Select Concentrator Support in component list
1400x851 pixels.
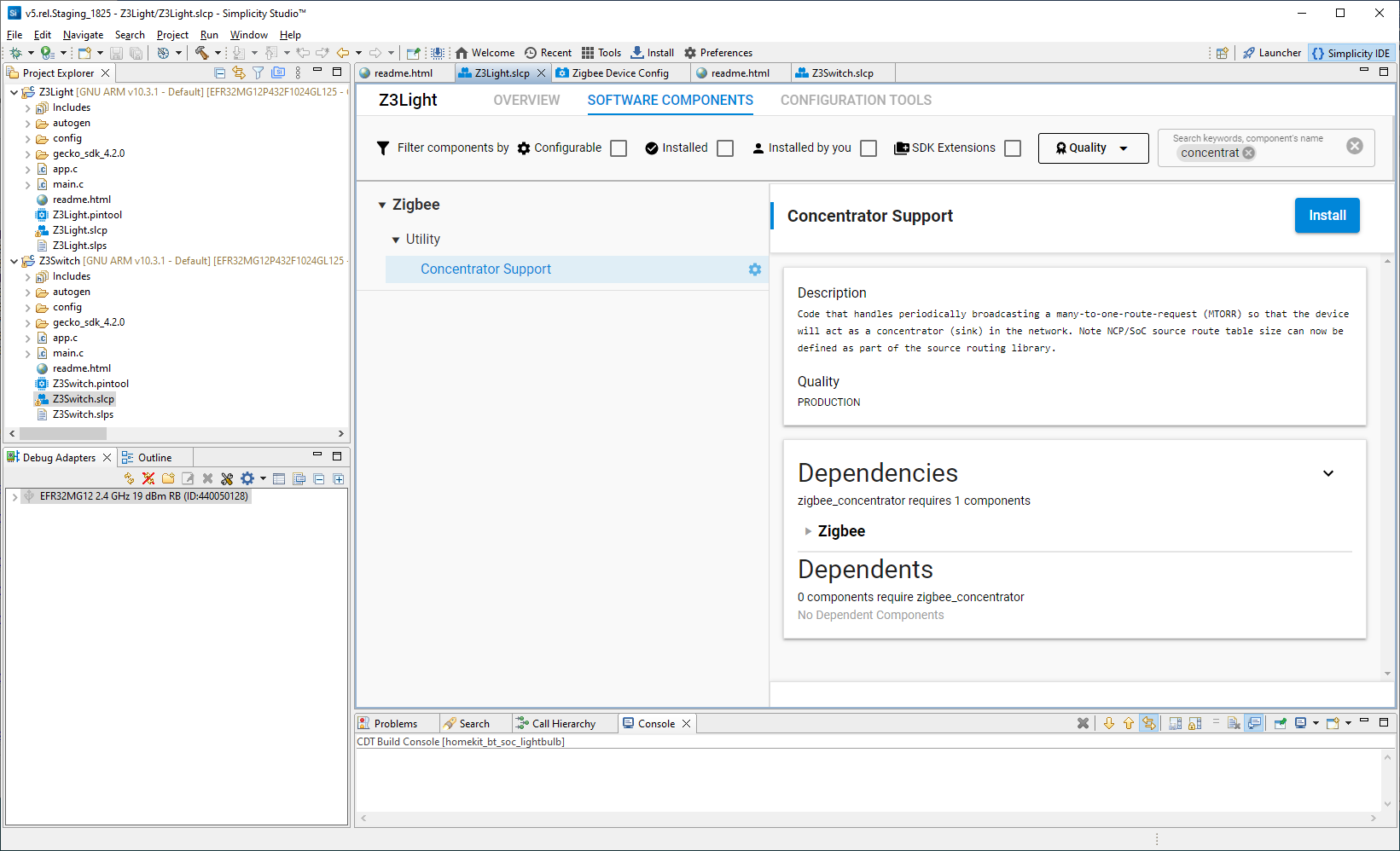[x=485, y=269]
